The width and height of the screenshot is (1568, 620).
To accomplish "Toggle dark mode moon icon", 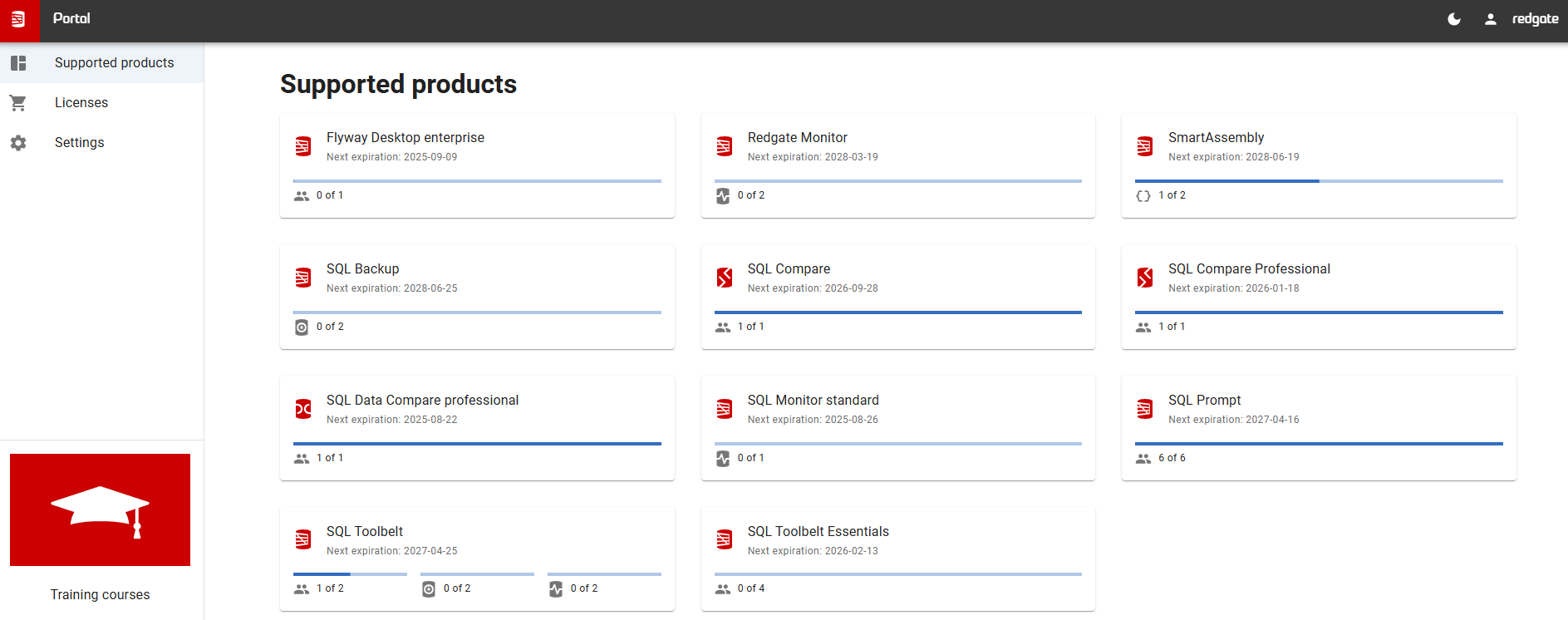I will 1454,19.
